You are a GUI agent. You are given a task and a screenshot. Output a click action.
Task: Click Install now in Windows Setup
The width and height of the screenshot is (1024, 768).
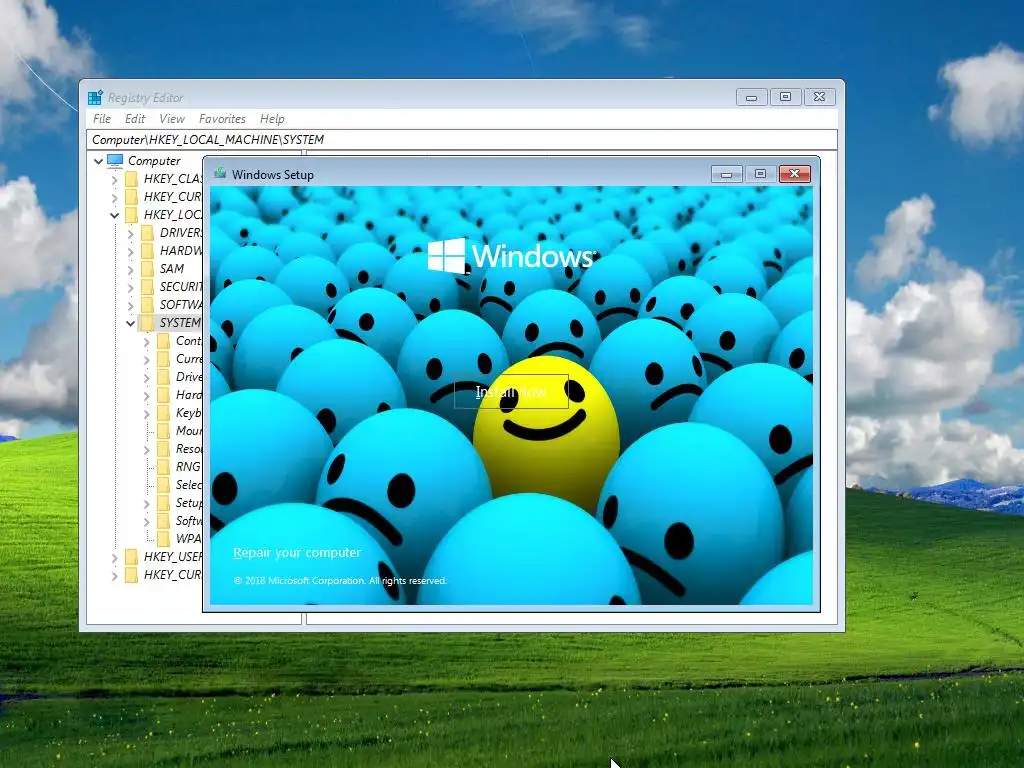(x=511, y=392)
